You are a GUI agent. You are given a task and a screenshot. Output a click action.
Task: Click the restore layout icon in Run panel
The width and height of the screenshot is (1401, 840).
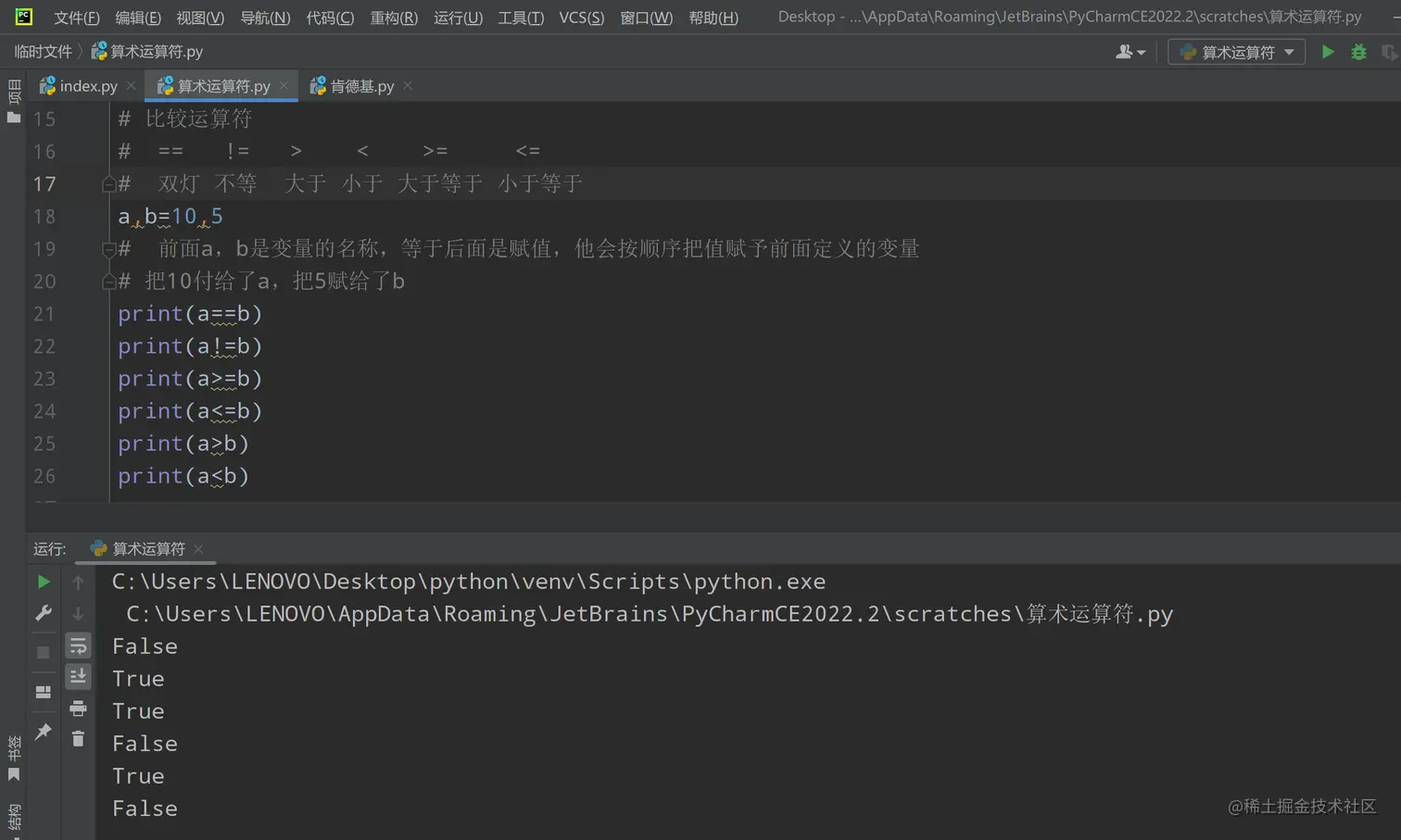(44, 692)
